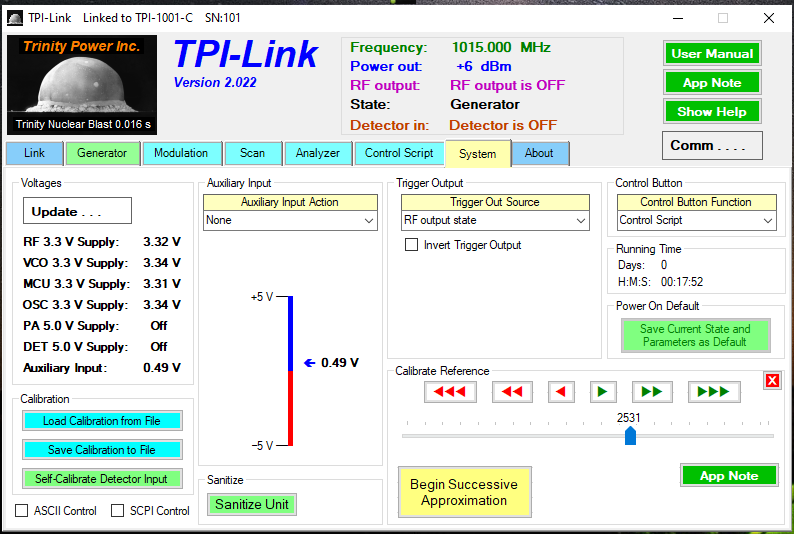Click the Trinity Nuclear Blast image
The height and width of the screenshot is (534, 794).
[x=82, y=85]
